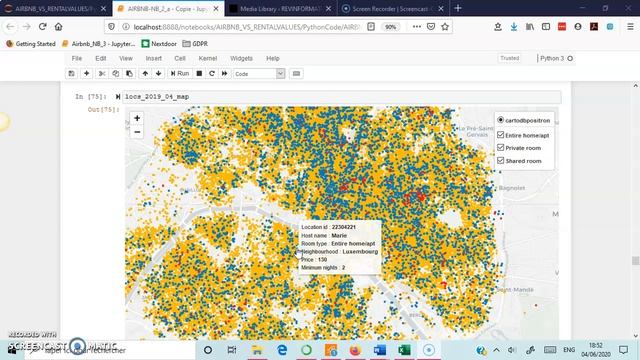
Task: Open the Getting Started bookmark
Action: coord(31,44)
